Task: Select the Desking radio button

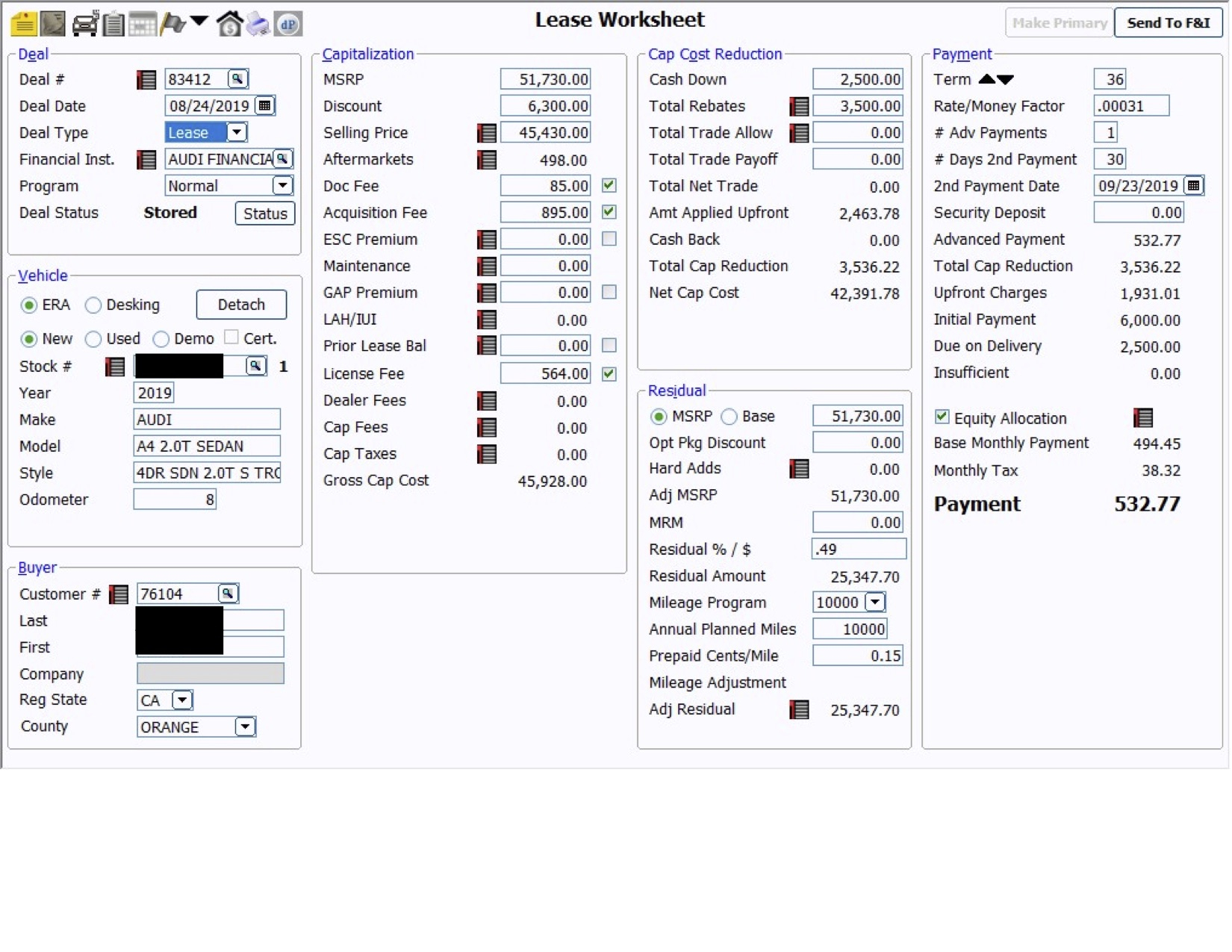Action: pos(93,305)
